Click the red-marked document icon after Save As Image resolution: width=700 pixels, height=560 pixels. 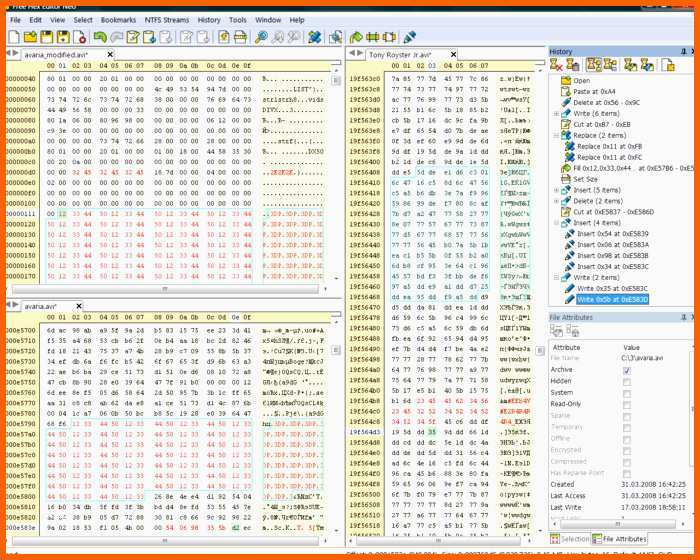coord(79,37)
